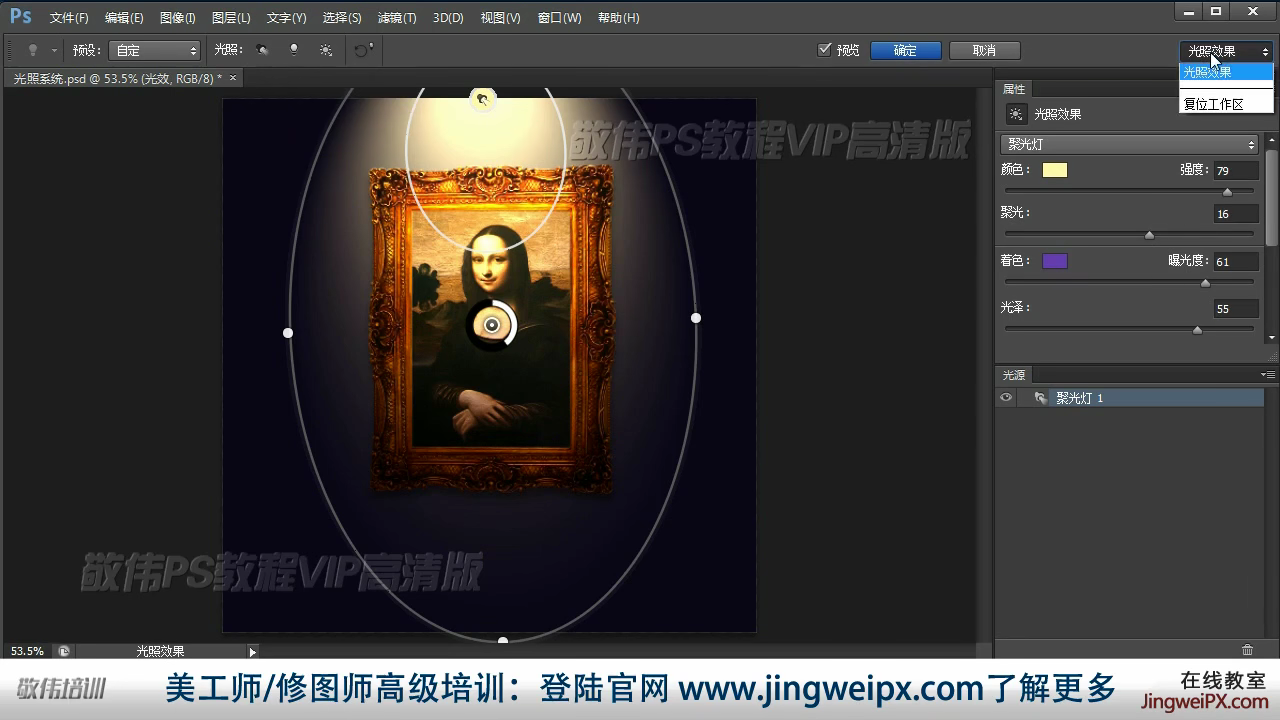Screen dimensions: 1280x720
Task: Click the spot light icon in light list
Action: (1040, 398)
